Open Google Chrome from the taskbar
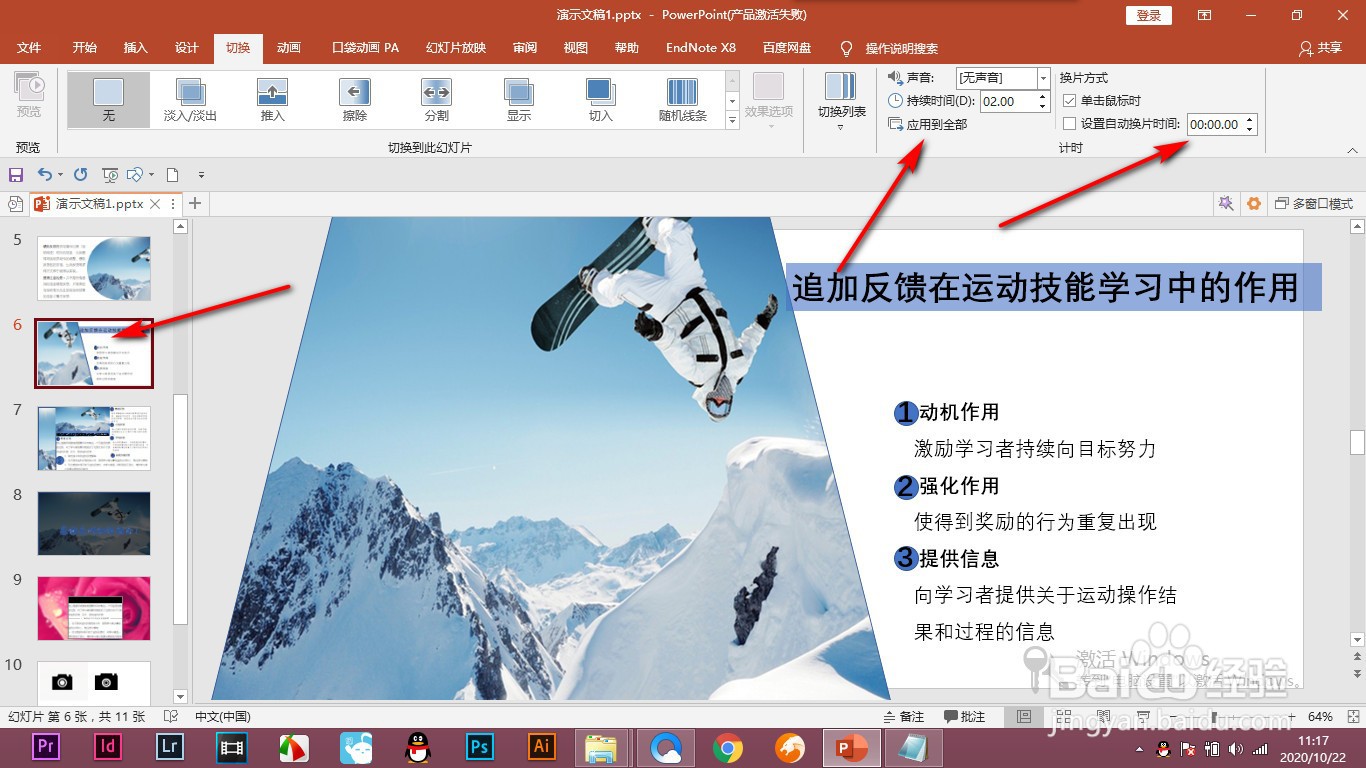 727,747
